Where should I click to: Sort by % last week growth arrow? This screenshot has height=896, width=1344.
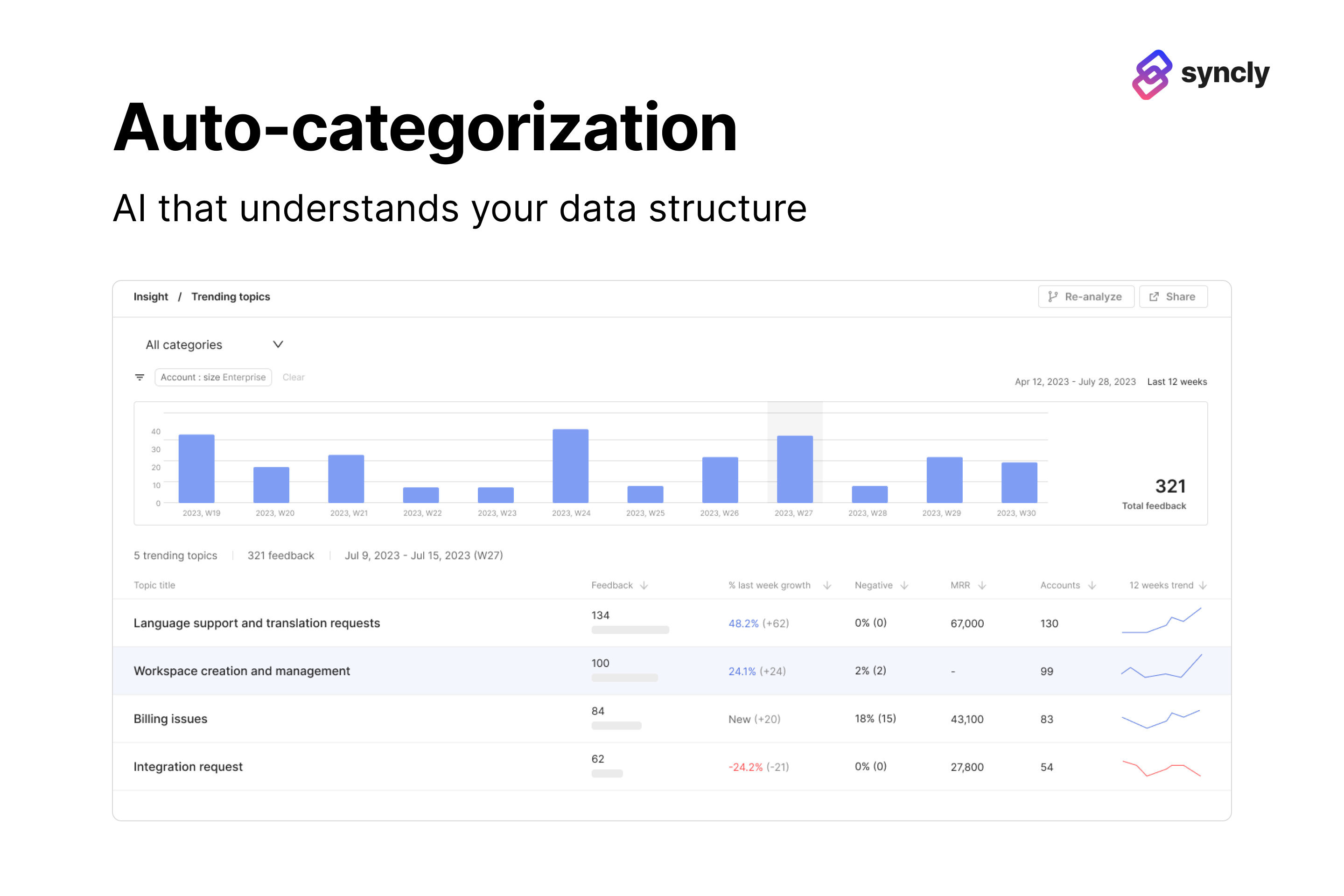827,585
